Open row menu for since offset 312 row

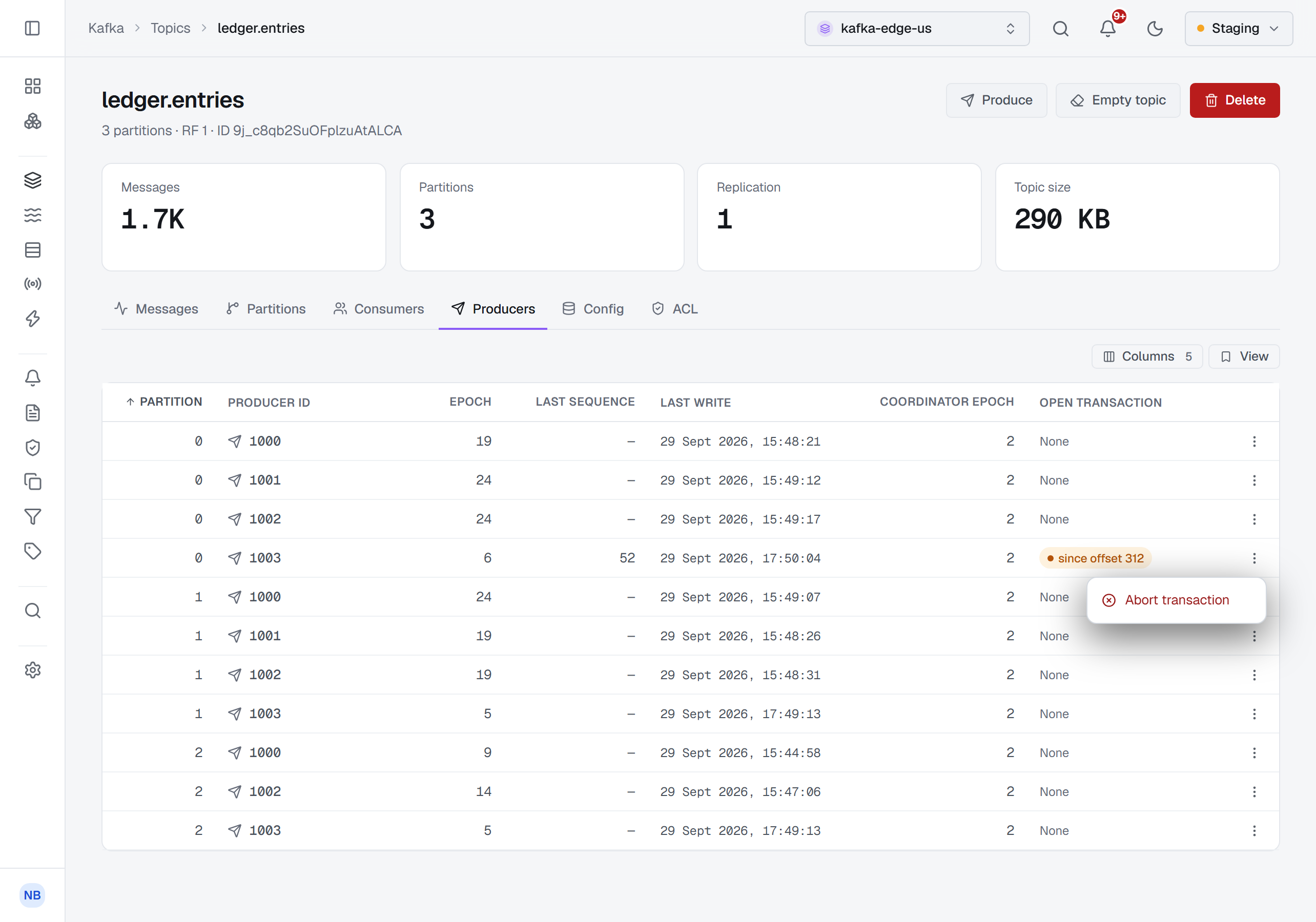pyautogui.click(x=1254, y=558)
